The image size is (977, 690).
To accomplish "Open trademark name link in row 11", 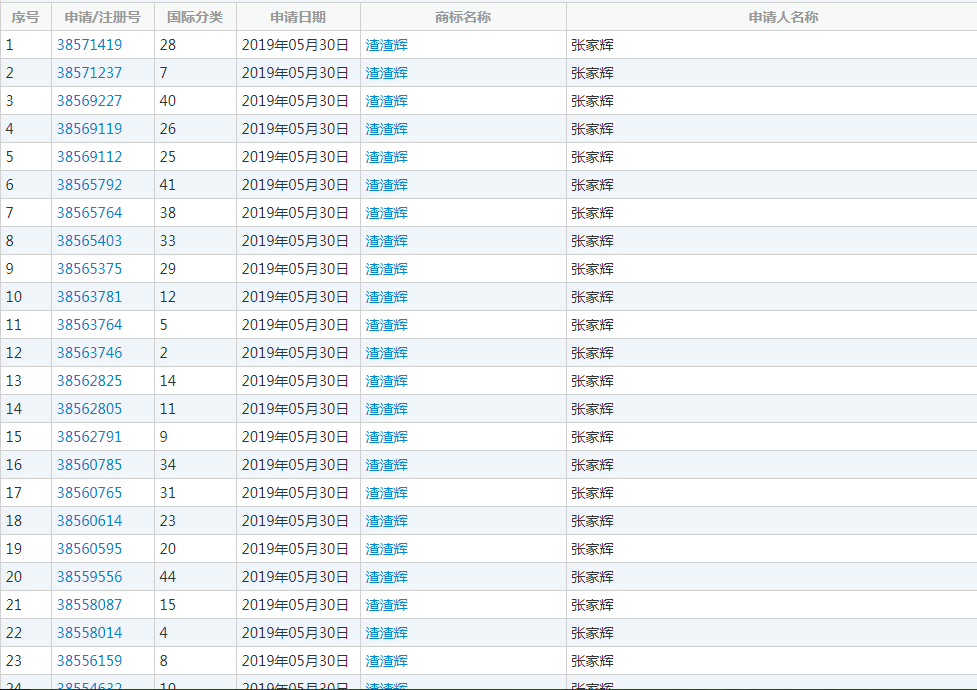I will tap(386, 325).
